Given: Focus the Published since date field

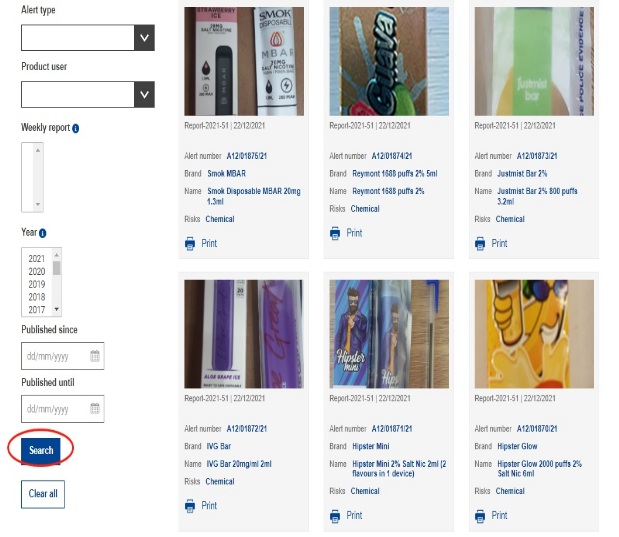Looking at the screenshot, I should tap(56, 356).
